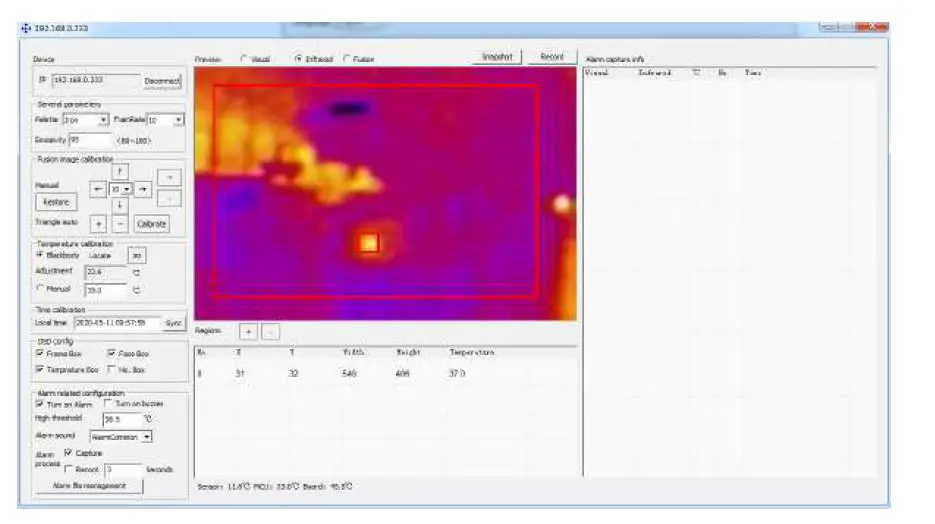Click the Disconnect button
935x524 pixels.
pyautogui.click(x=162, y=80)
